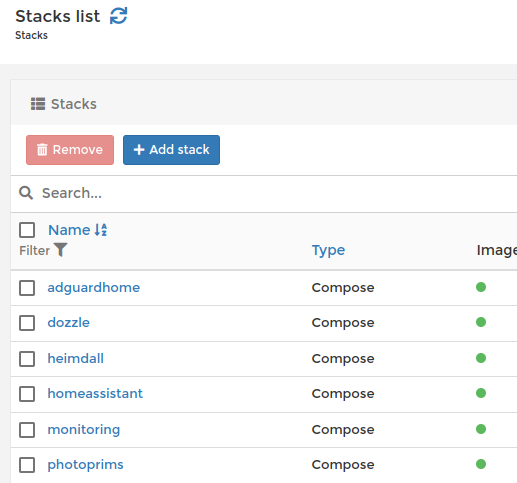
Task: Open the dozzle stack
Action: [69, 322]
